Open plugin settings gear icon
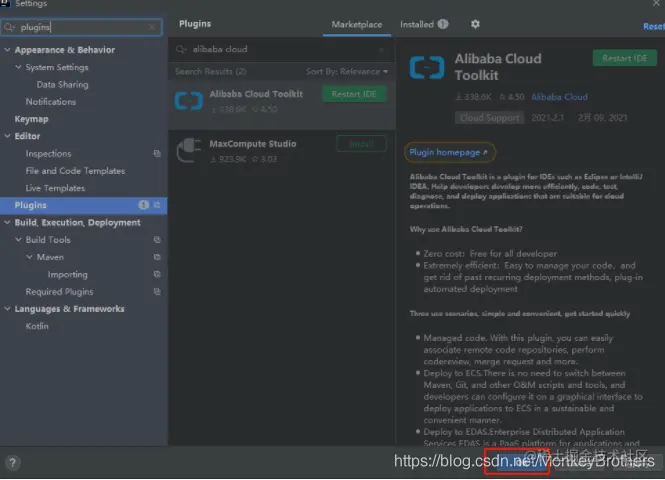 point(475,24)
